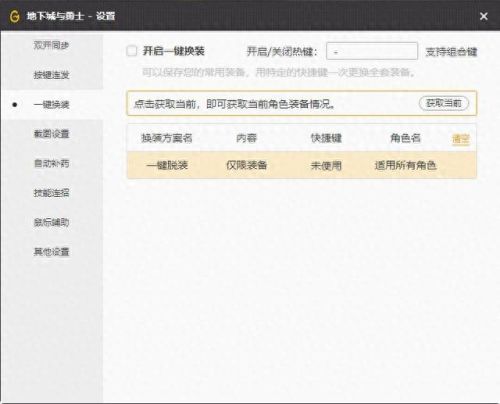Click the 内容 column header
500x404 pixels.
pos(246,138)
